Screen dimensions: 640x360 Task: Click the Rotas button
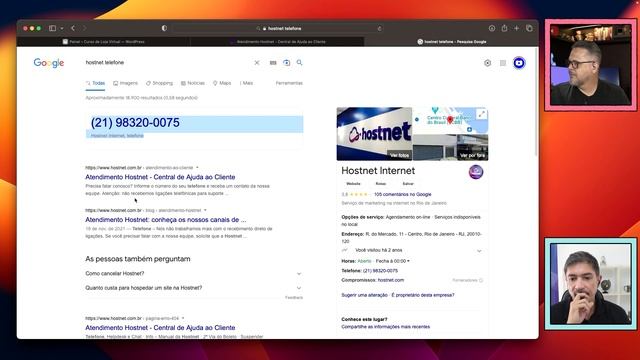(x=381, y=184)
